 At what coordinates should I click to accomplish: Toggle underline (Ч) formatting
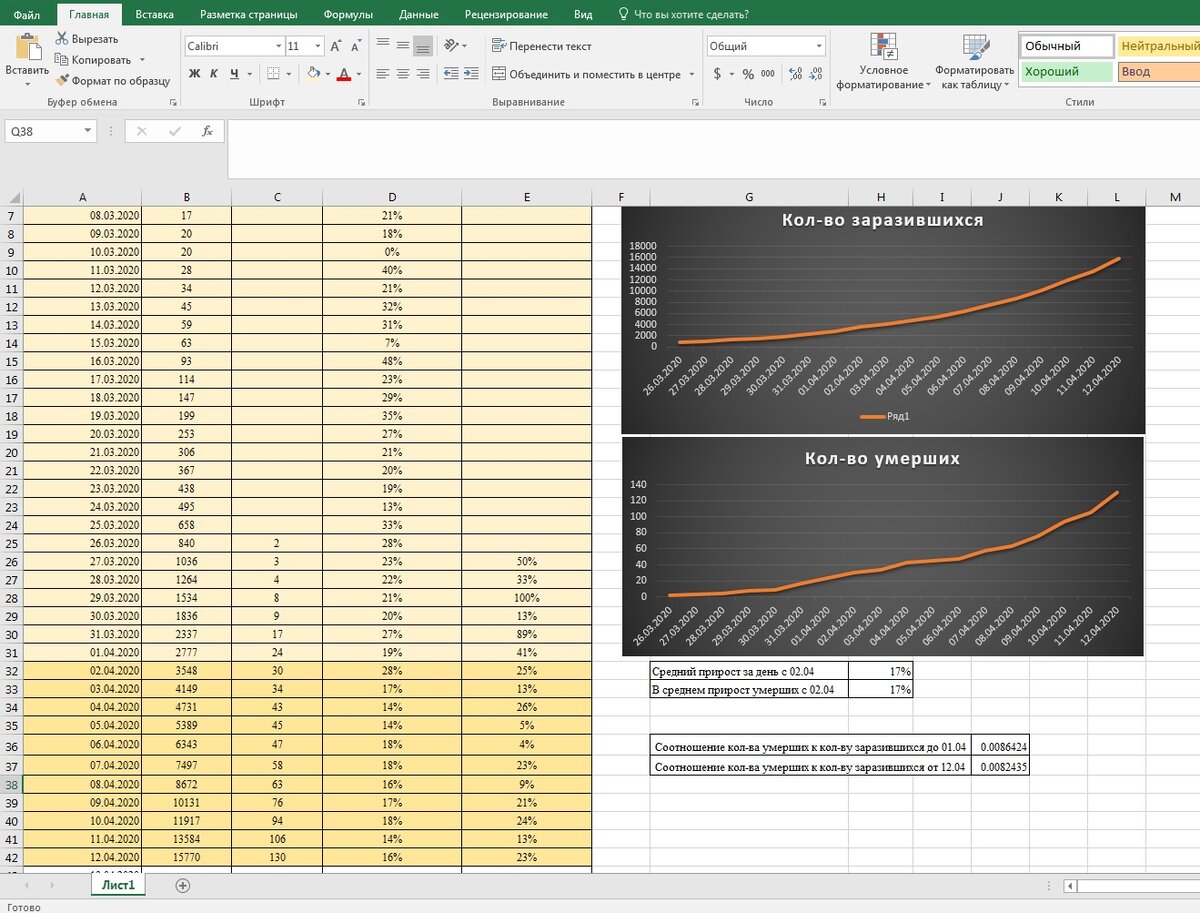234,73
